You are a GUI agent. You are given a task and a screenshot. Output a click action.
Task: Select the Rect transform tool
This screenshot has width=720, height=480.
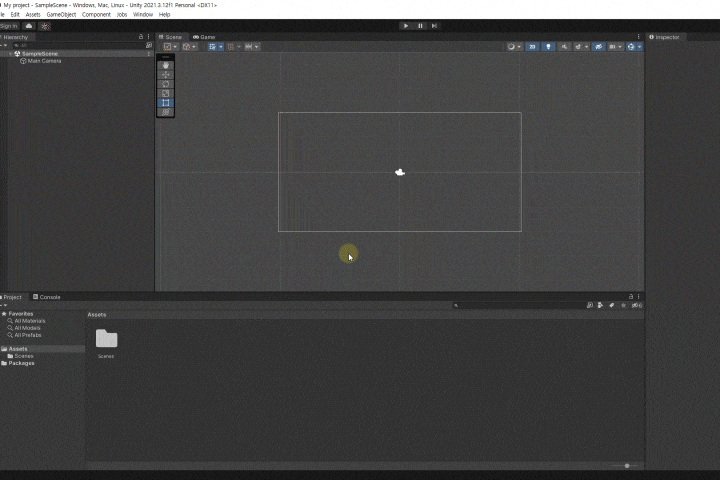coord(165,103)
